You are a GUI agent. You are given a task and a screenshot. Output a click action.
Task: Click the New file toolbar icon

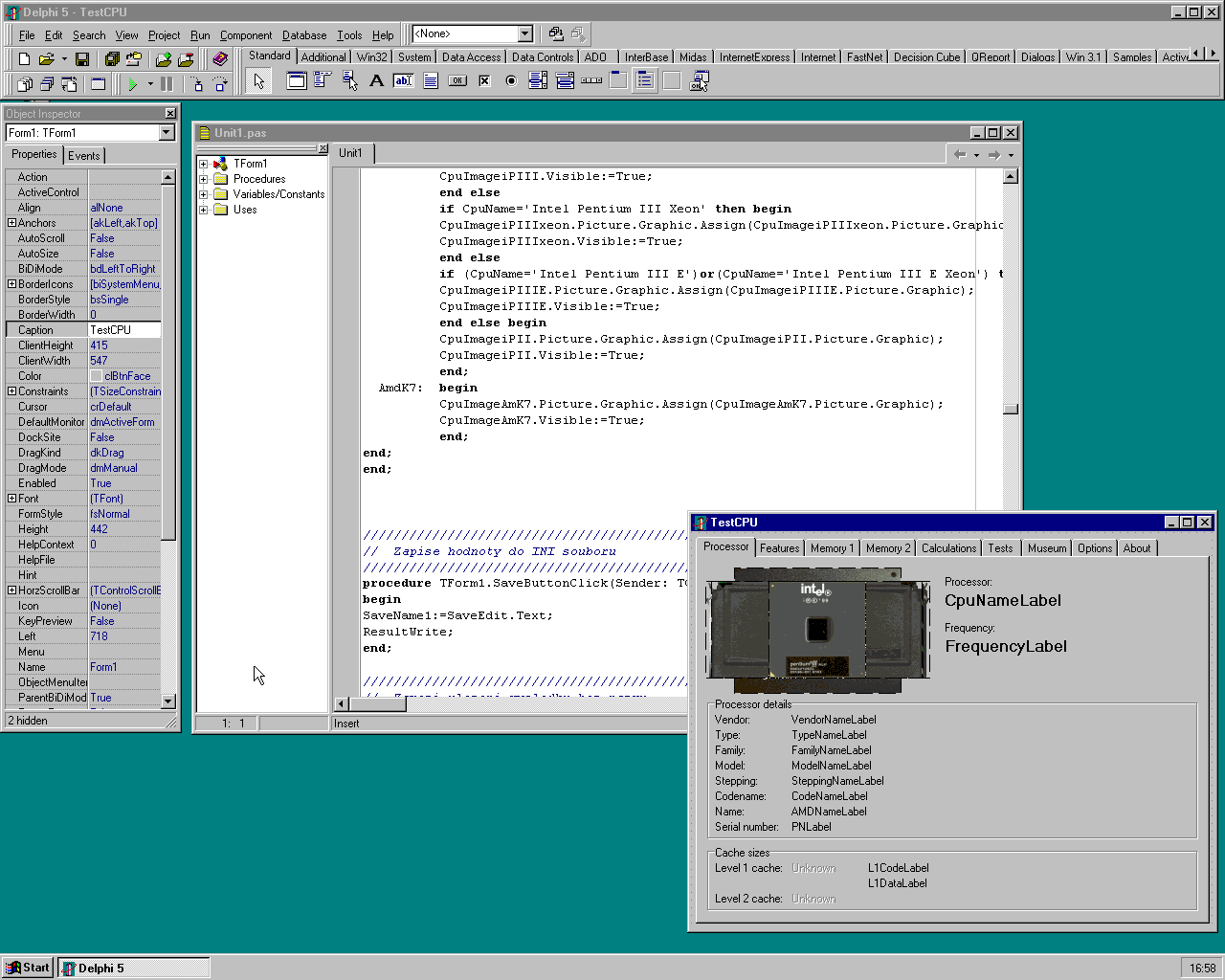tap(25, 59)
